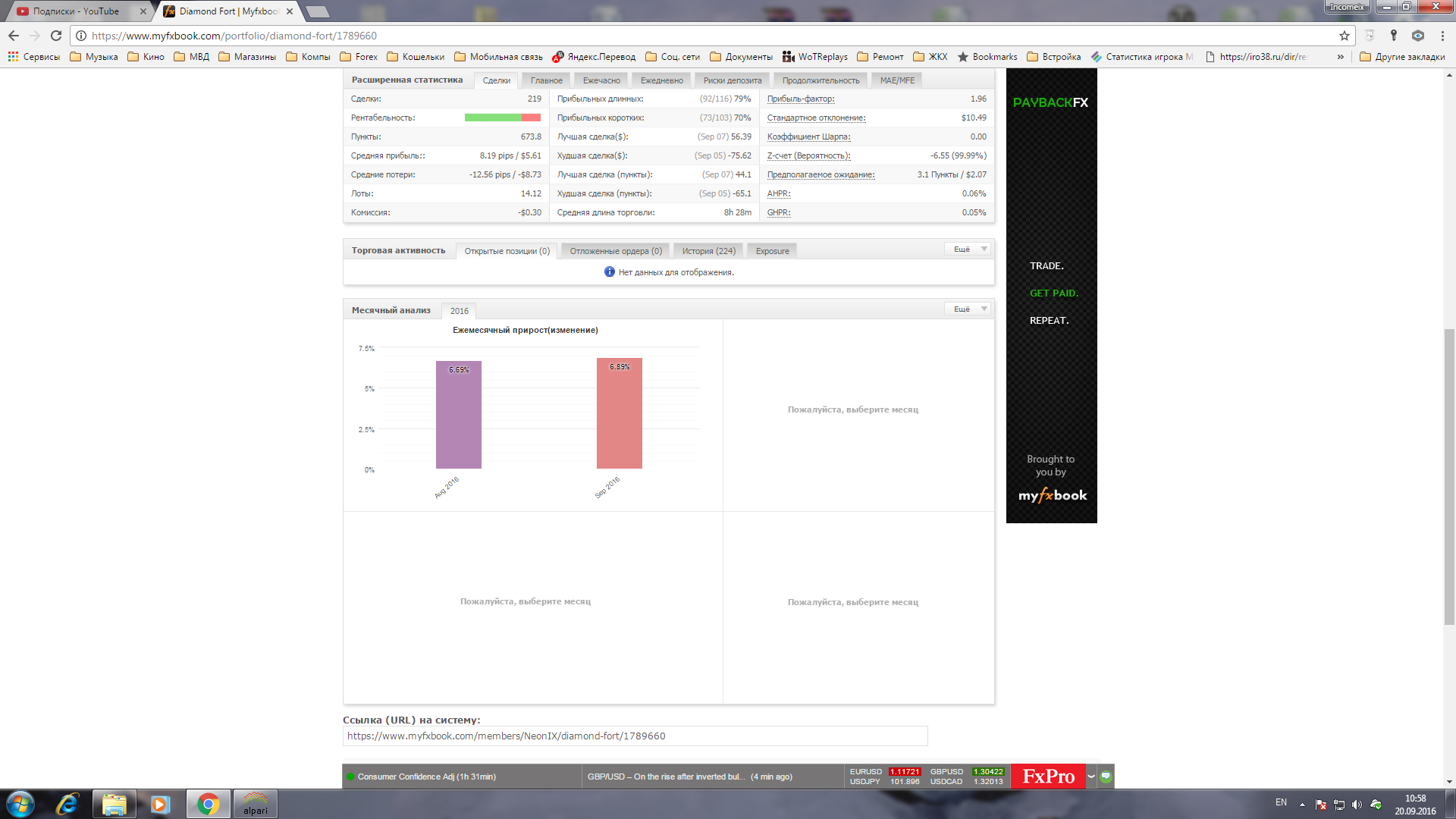
Task: Click the FxPro banner logo
Action: click(1048, 777)
